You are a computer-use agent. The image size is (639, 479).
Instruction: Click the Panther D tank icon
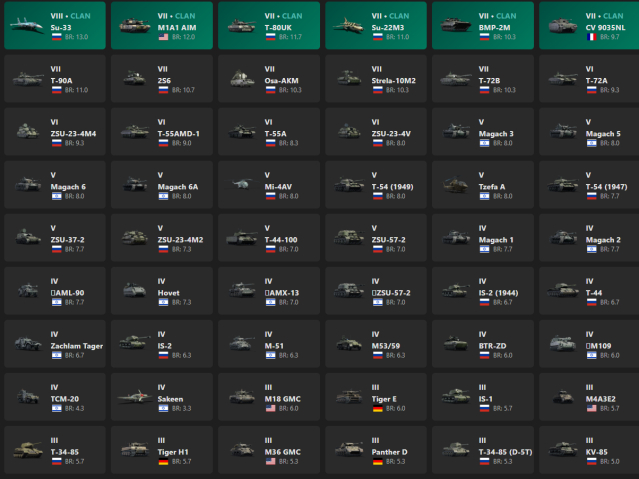click(x=347, y=449)
